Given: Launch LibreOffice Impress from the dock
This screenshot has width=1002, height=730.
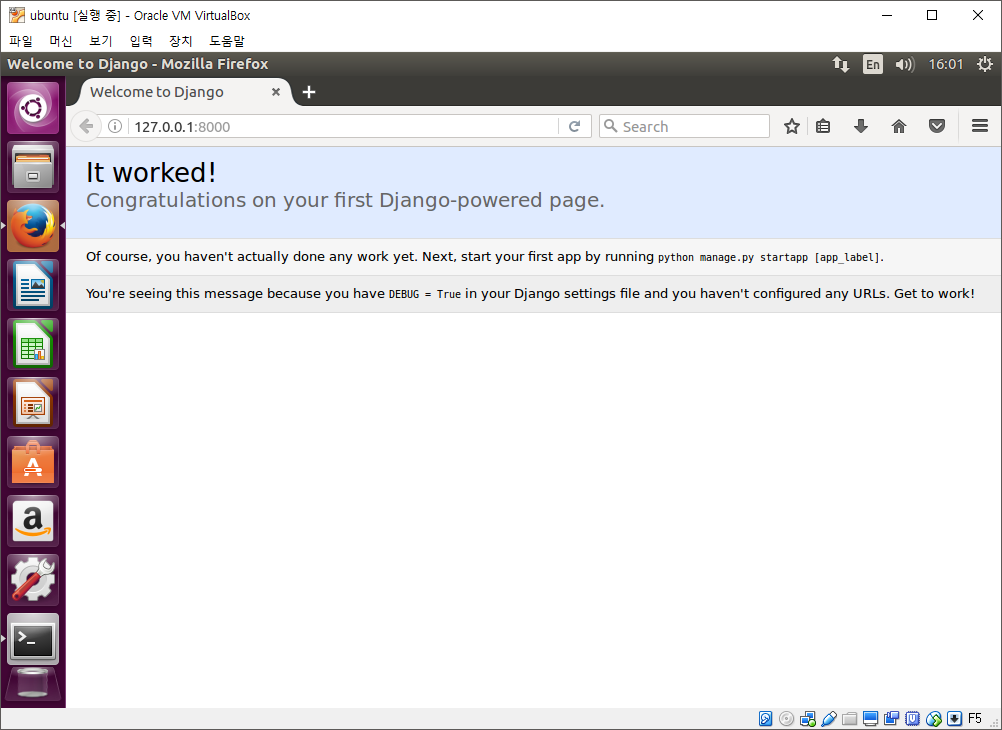Looking at the screenshot, I should 33,403.
